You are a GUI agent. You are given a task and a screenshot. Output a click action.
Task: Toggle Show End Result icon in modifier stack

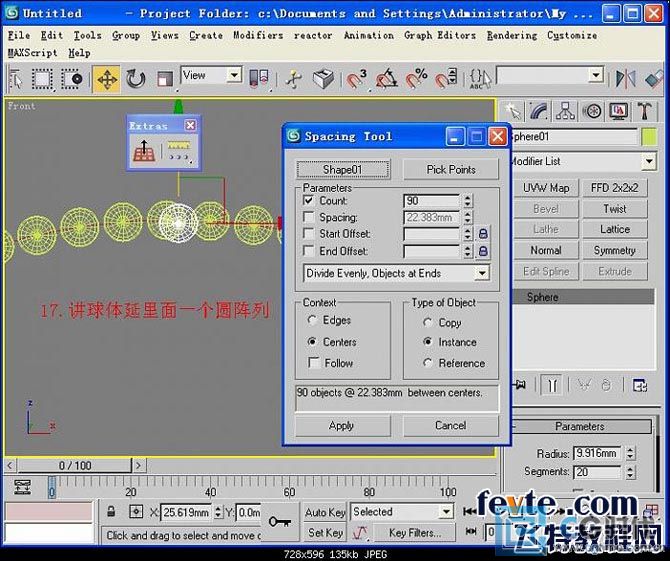pyautogui.click(x=552, y=385)
